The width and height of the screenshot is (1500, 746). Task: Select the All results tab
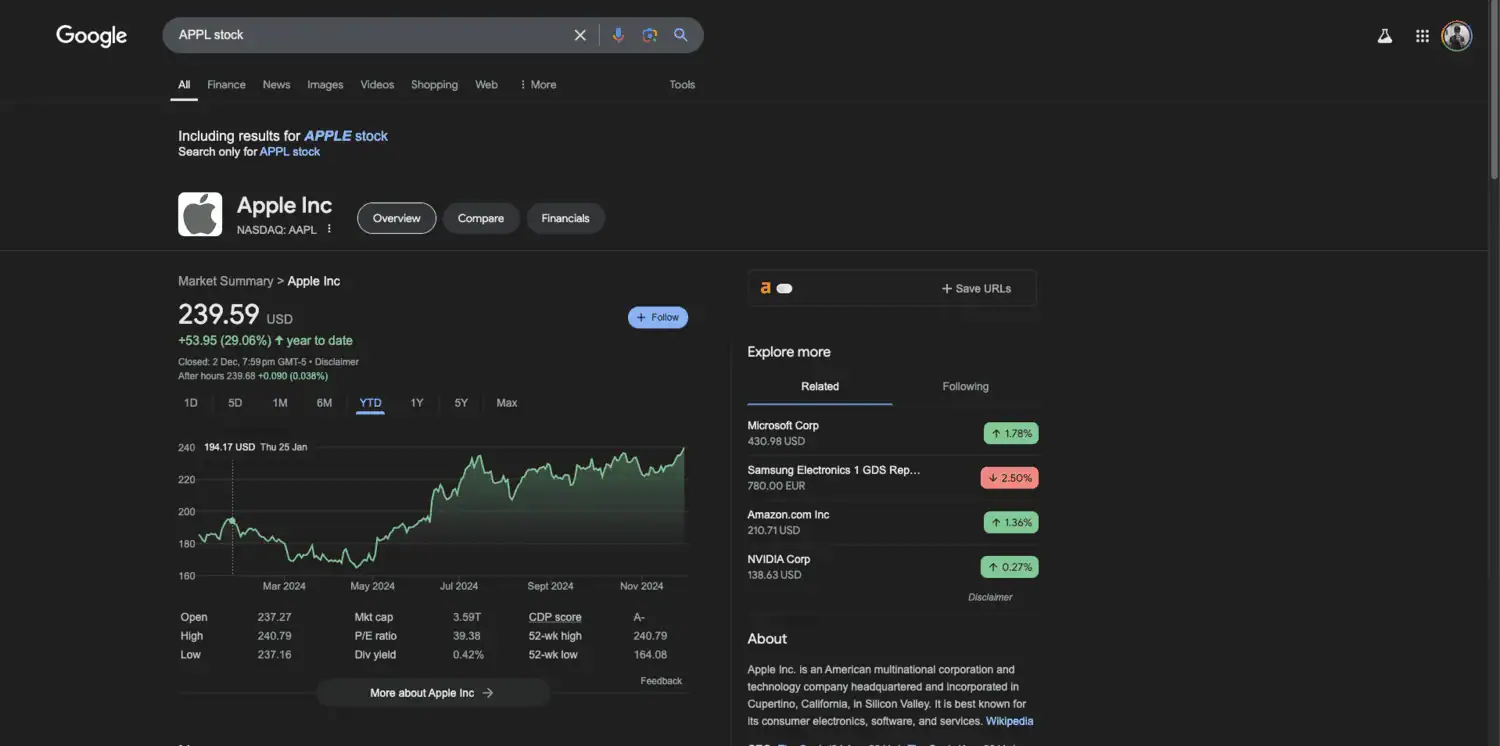tap(184, 85)
